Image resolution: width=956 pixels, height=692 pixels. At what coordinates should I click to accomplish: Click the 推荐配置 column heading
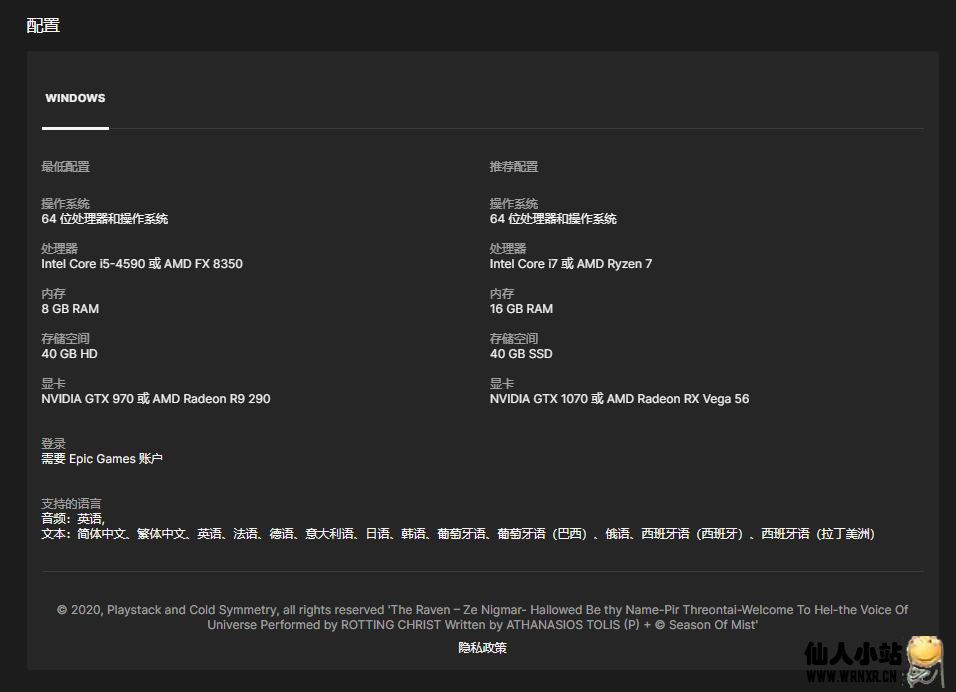click(513, 167)
